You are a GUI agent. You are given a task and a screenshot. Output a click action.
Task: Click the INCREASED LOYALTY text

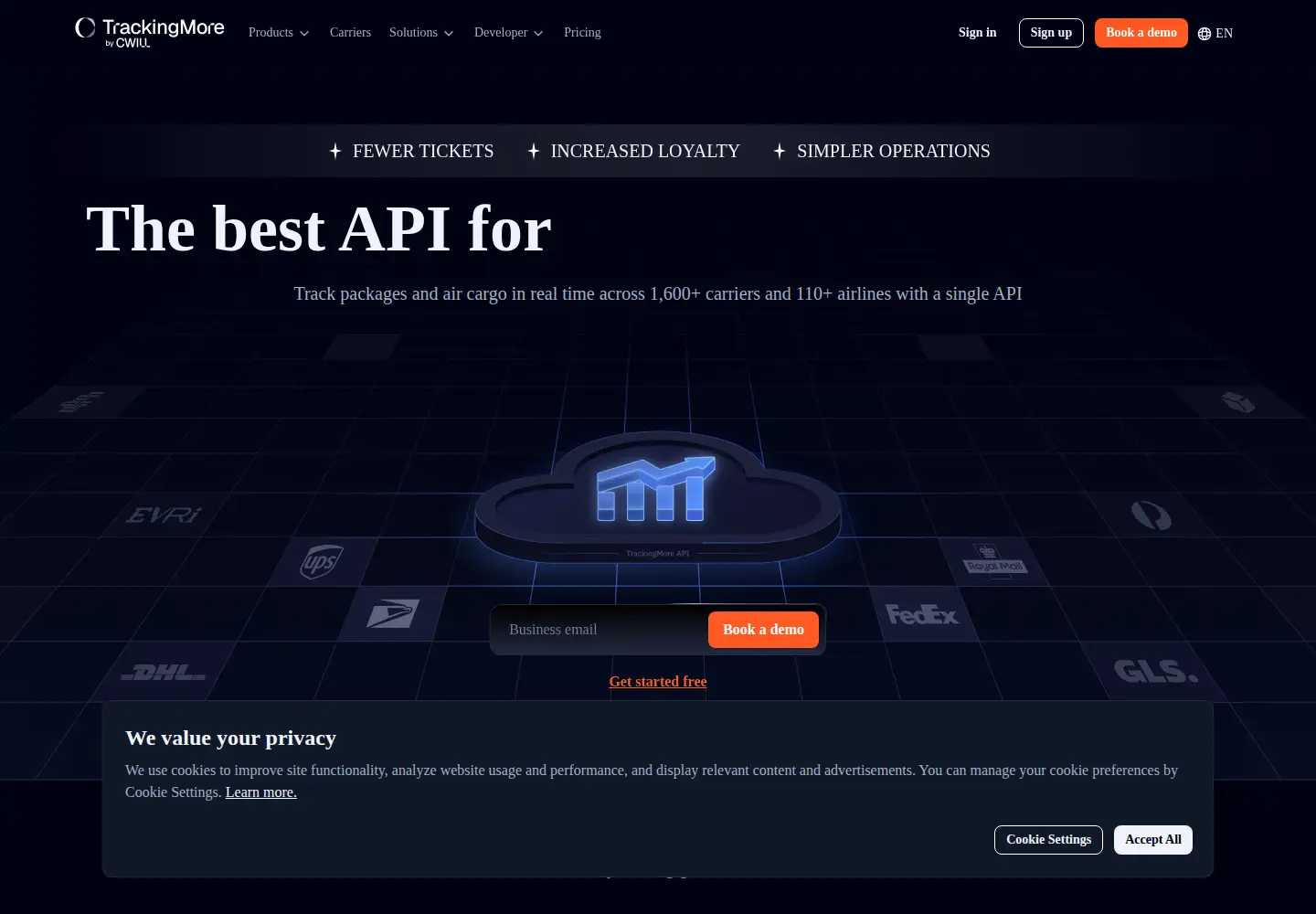[645, 151]
